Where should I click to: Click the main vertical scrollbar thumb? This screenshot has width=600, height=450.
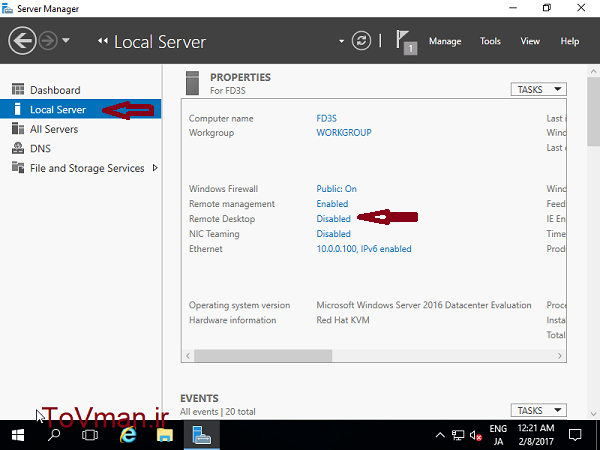click(x=593, y=111)
